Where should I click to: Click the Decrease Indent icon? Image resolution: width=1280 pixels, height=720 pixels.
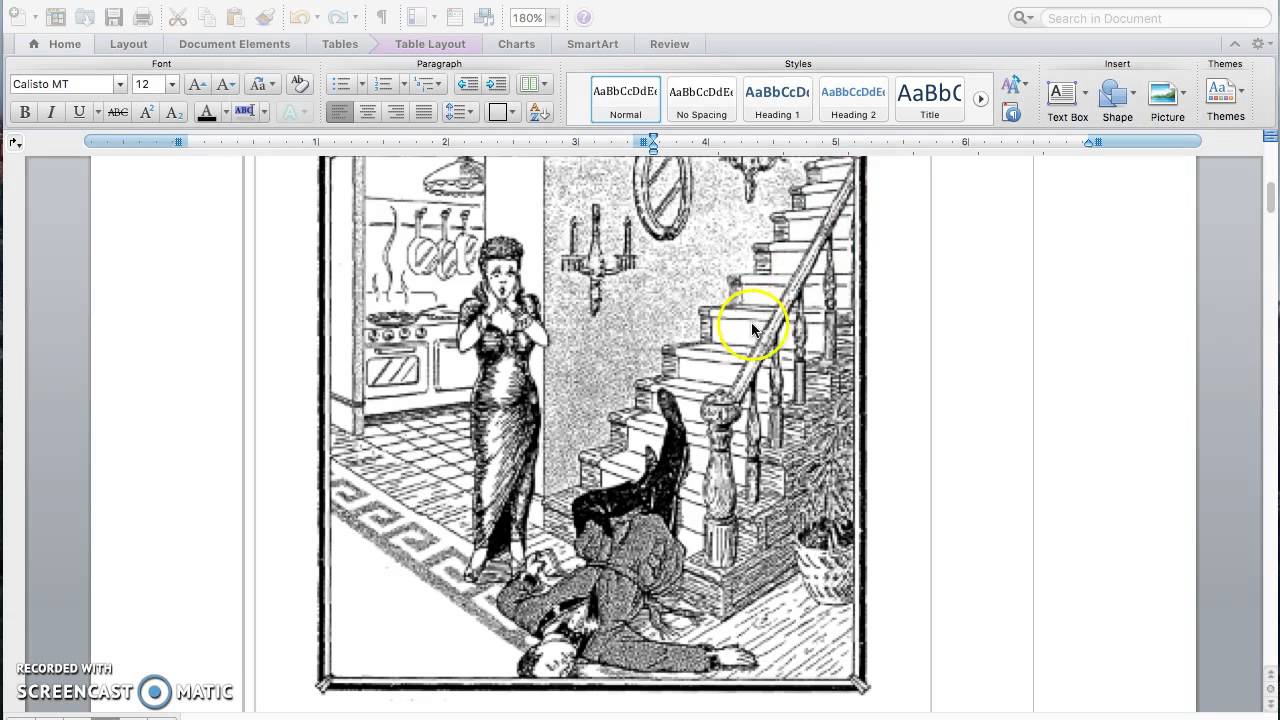click(x=467, y=84)
